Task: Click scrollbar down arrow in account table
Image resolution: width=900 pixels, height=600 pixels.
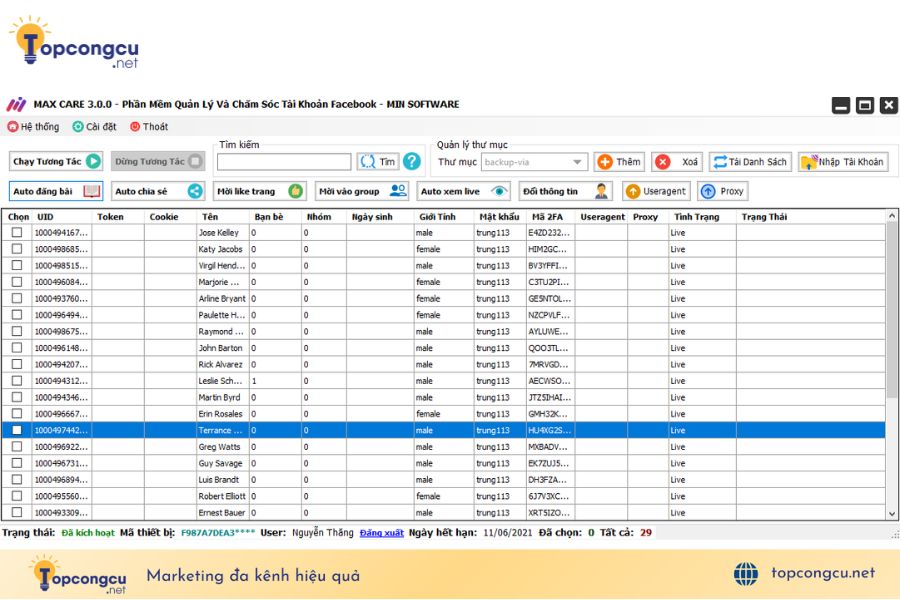Action: 891,514
